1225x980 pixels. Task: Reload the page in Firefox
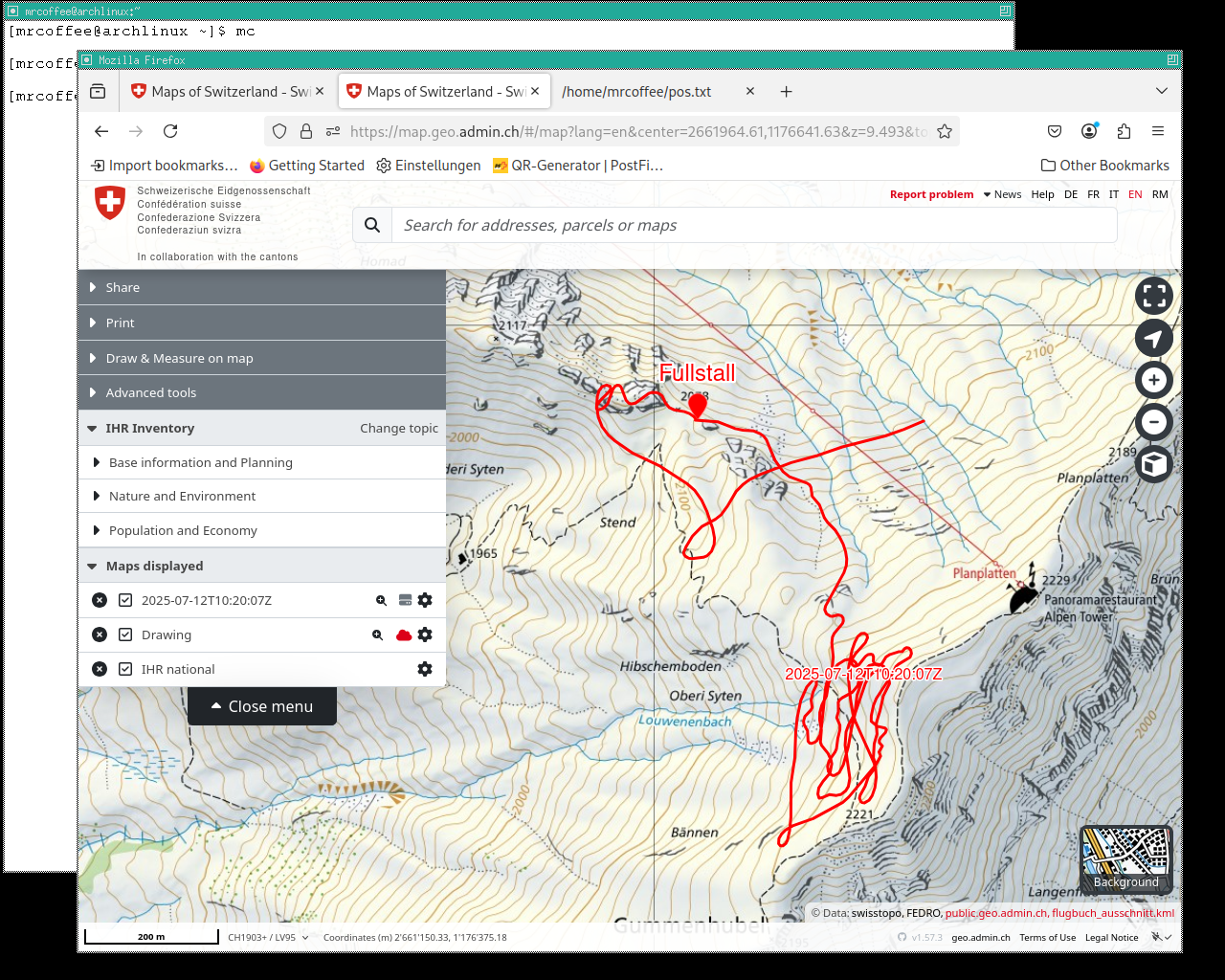coord(170,131)
